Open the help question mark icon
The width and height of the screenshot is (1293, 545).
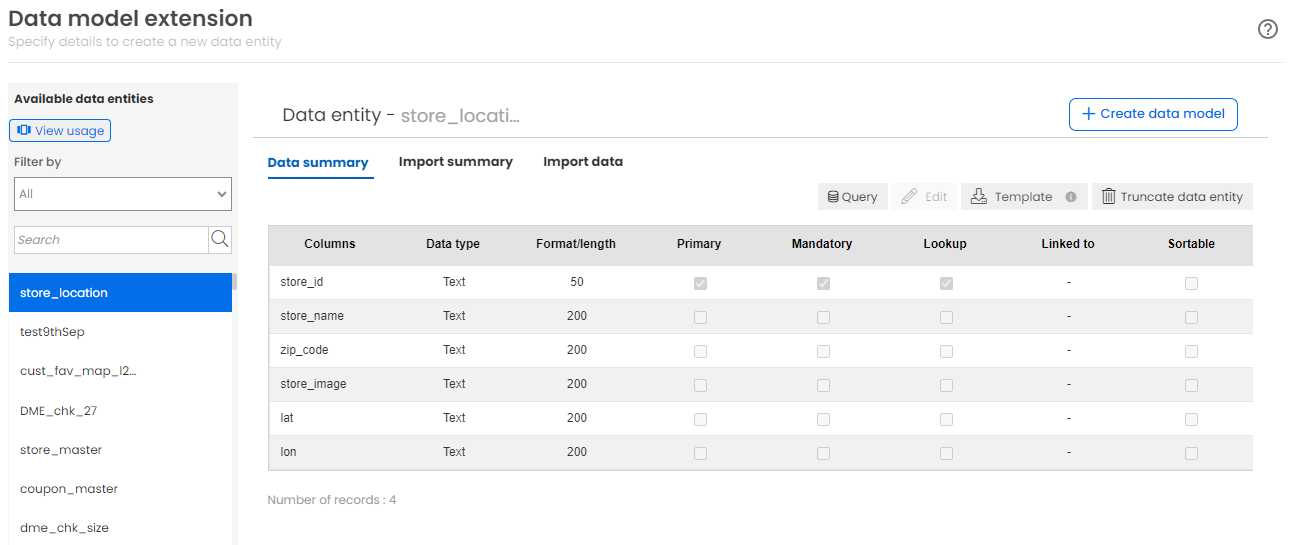coord(1268,29)
